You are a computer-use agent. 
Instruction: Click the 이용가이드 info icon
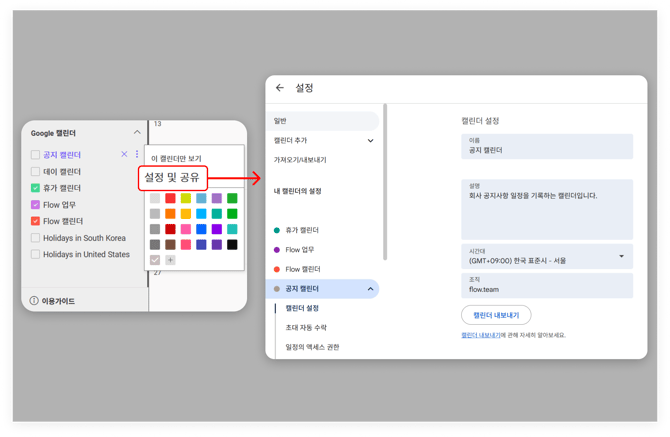[34, 301]
